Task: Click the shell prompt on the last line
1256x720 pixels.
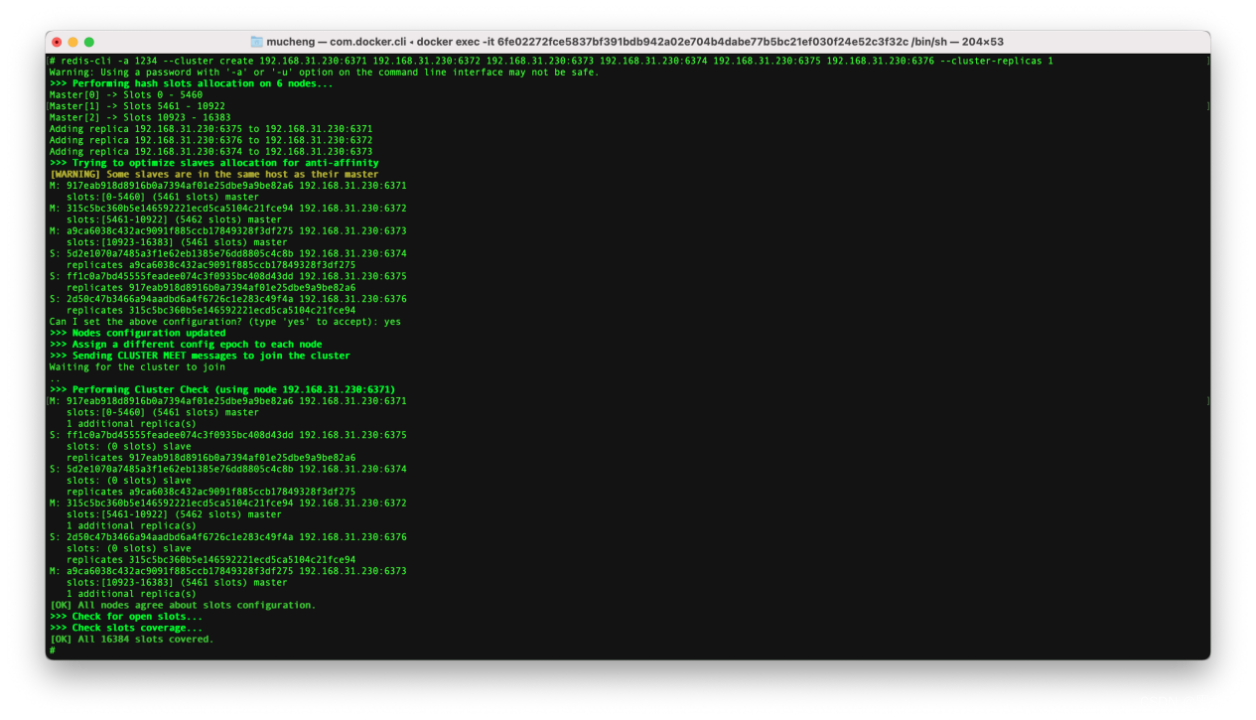Action: pos(51,650)
